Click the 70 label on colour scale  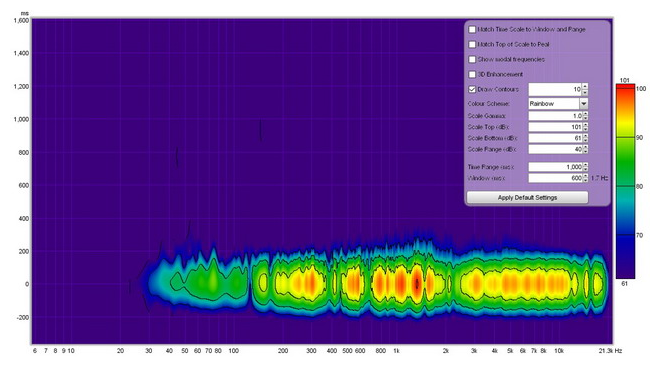click(x=639, y=235)
